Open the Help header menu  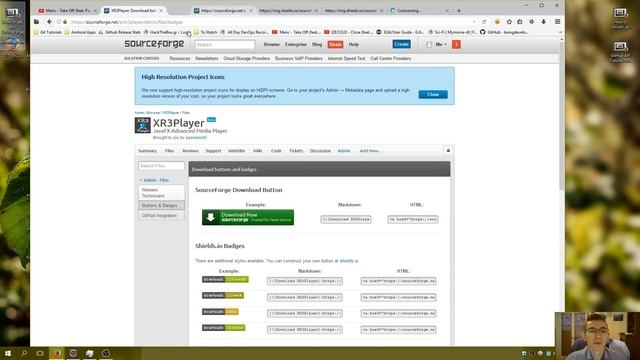click(353, 44)
